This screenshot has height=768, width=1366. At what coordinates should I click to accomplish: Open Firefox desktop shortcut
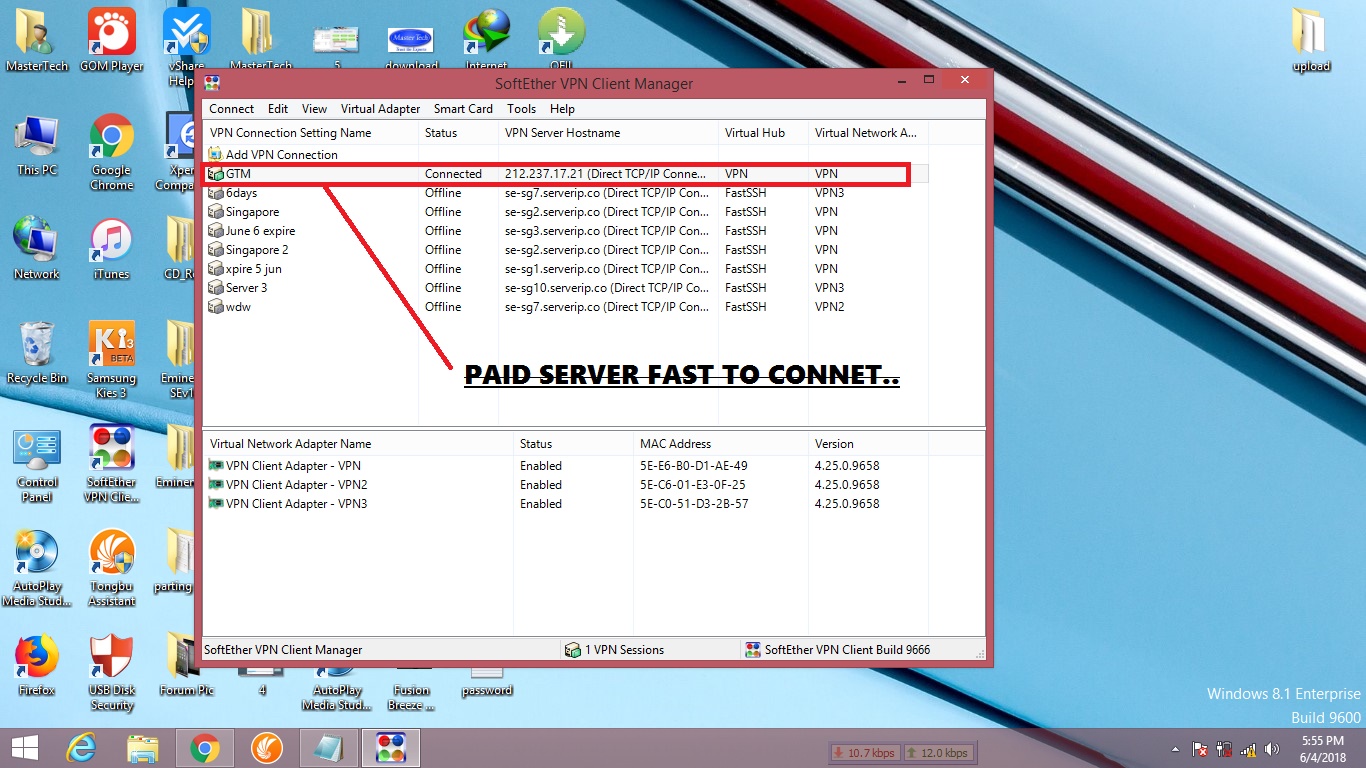point(37,665)
